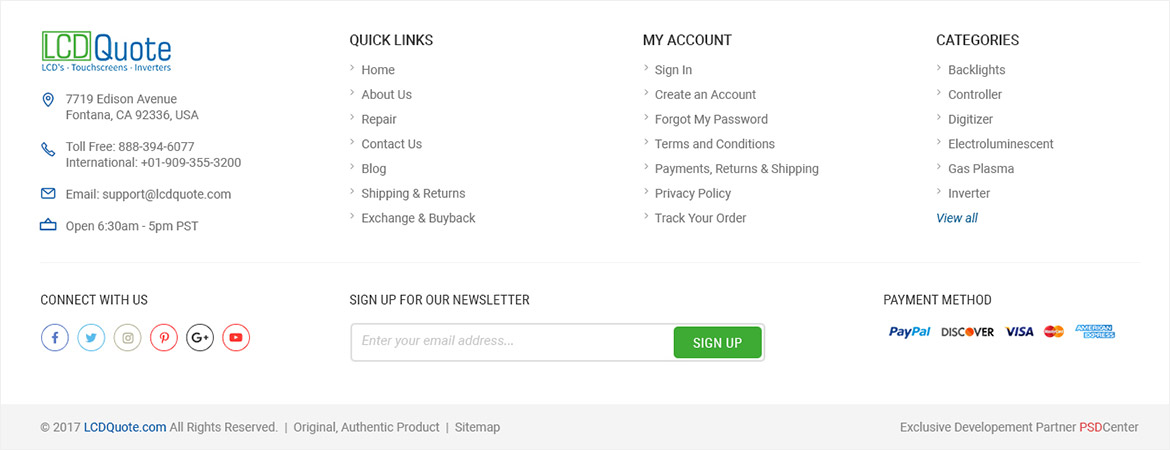Go to Track Your Order
The height and width of the screenshot is (450, 1170).
(x=700, y=218)
